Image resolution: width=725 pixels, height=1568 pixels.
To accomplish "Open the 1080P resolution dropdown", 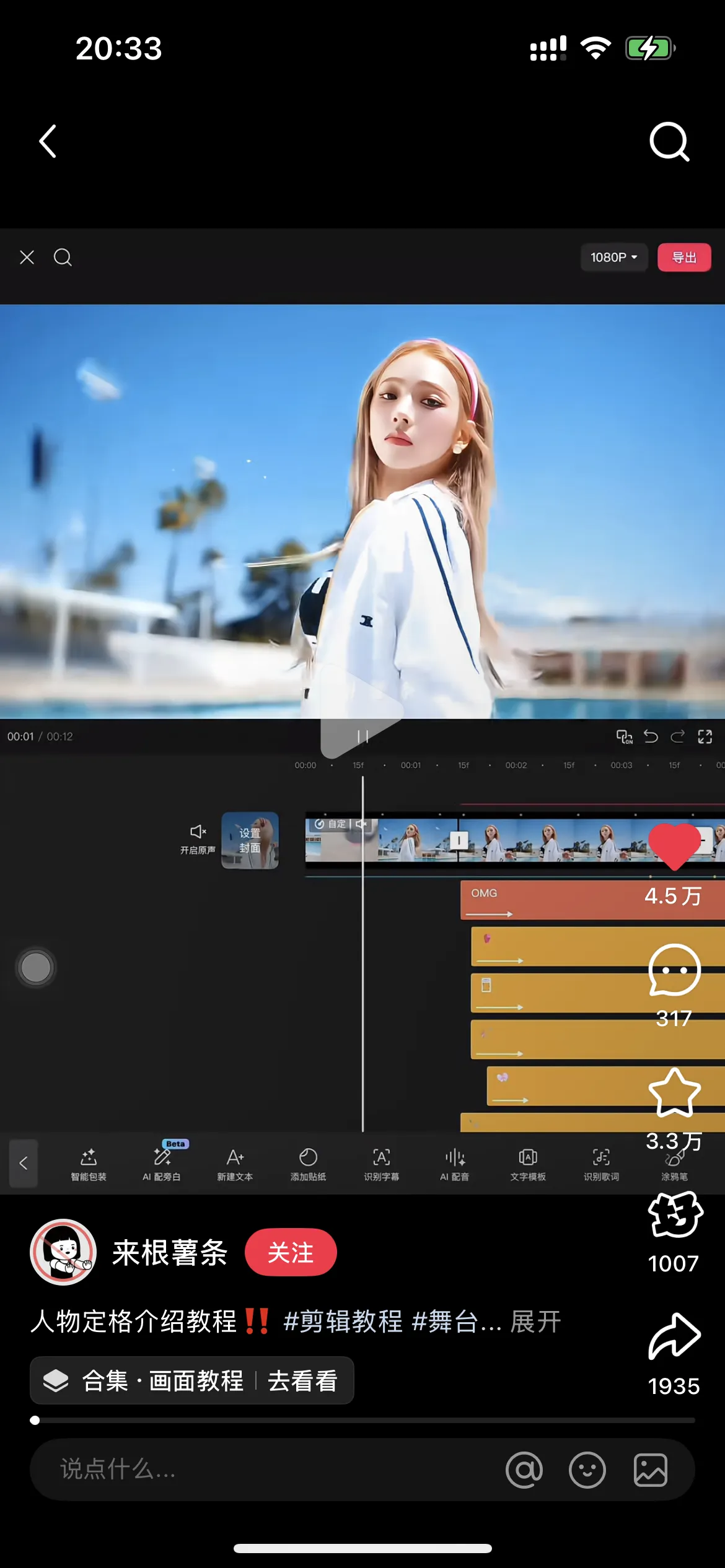I will point(613,257).
